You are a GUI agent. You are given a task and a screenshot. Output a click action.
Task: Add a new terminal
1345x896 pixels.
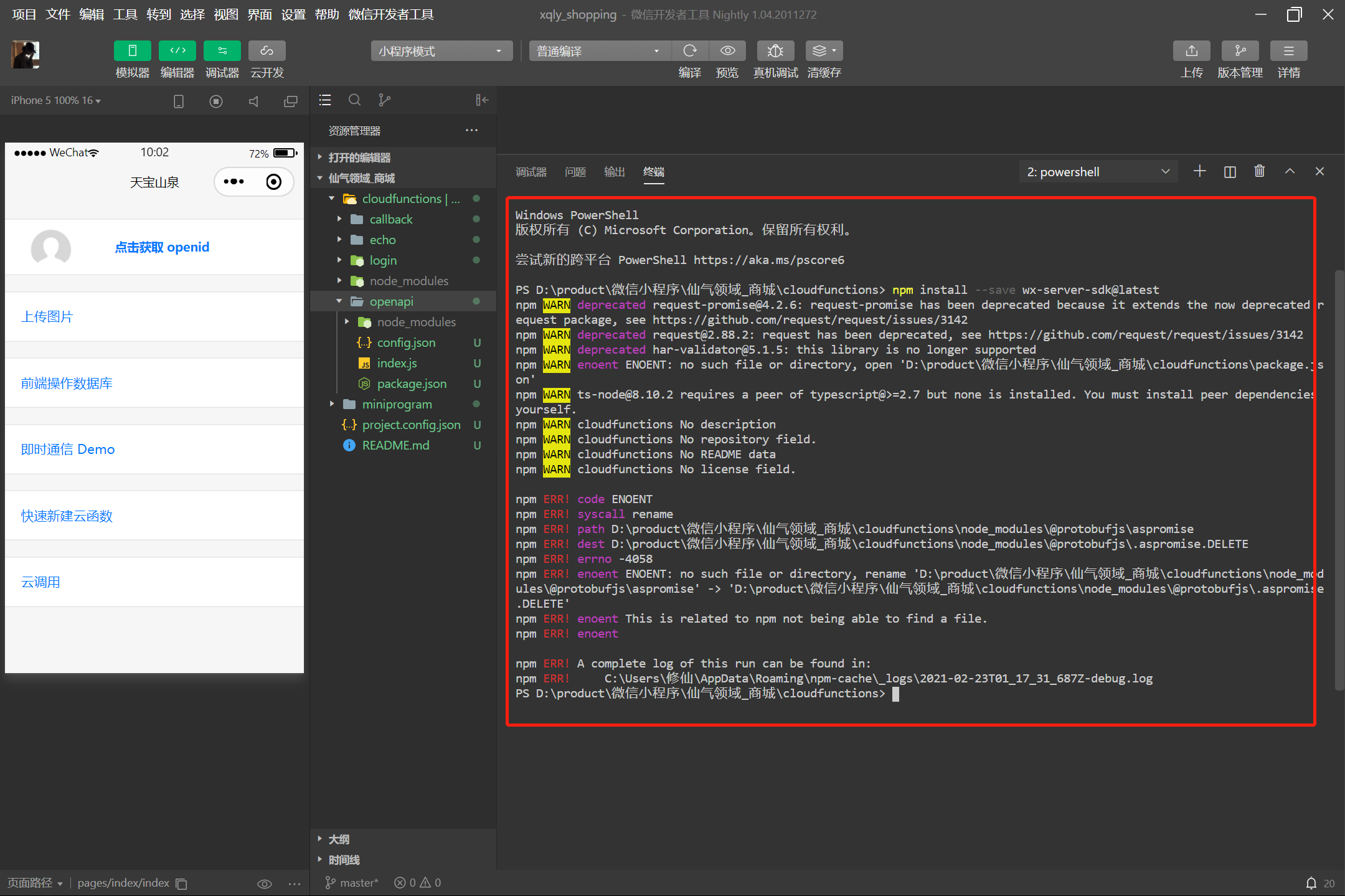tap(1200, 171)
